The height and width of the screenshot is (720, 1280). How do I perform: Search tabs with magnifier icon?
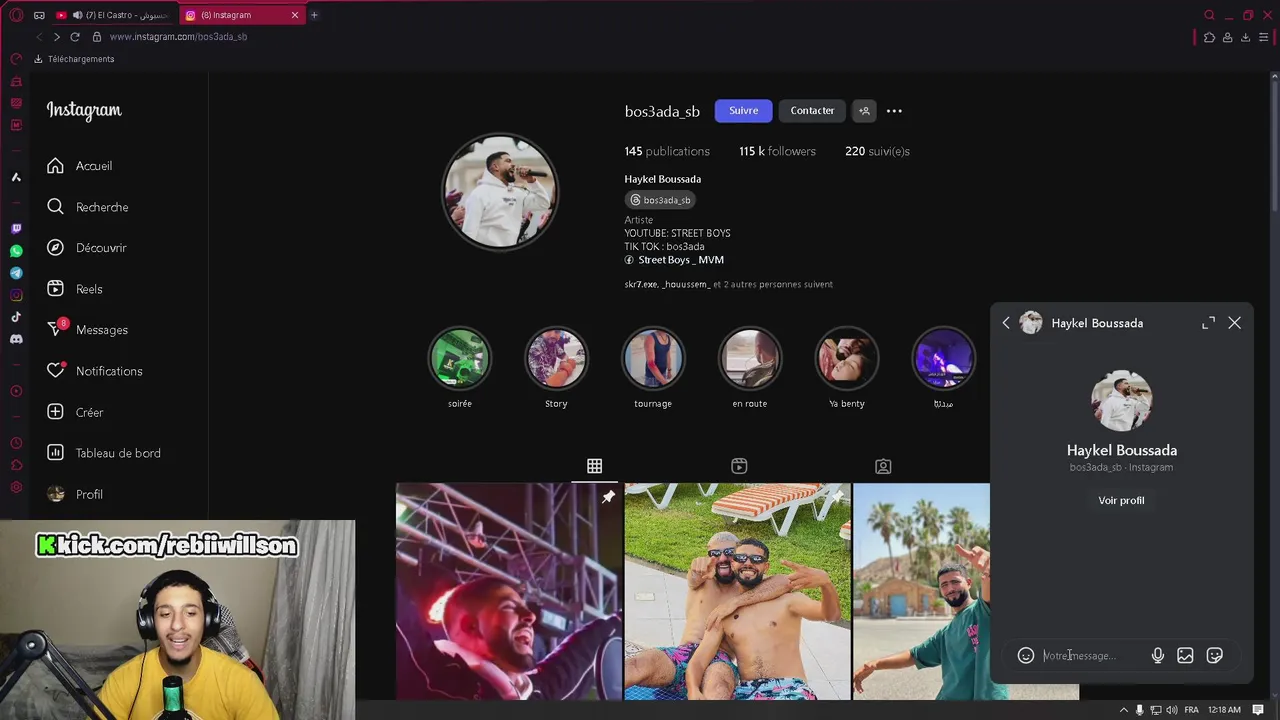pos(1209,15)
